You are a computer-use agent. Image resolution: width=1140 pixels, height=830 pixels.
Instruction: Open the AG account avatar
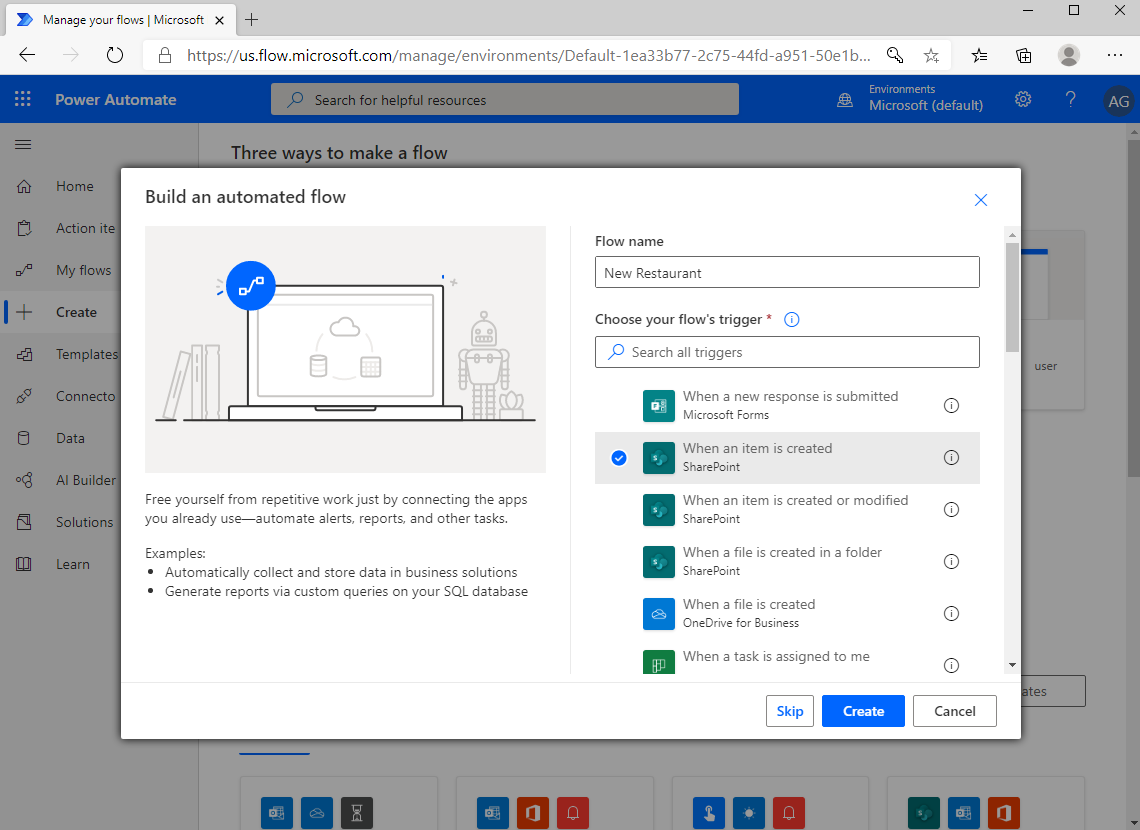pyautogui.click(x=1118, y=101)
